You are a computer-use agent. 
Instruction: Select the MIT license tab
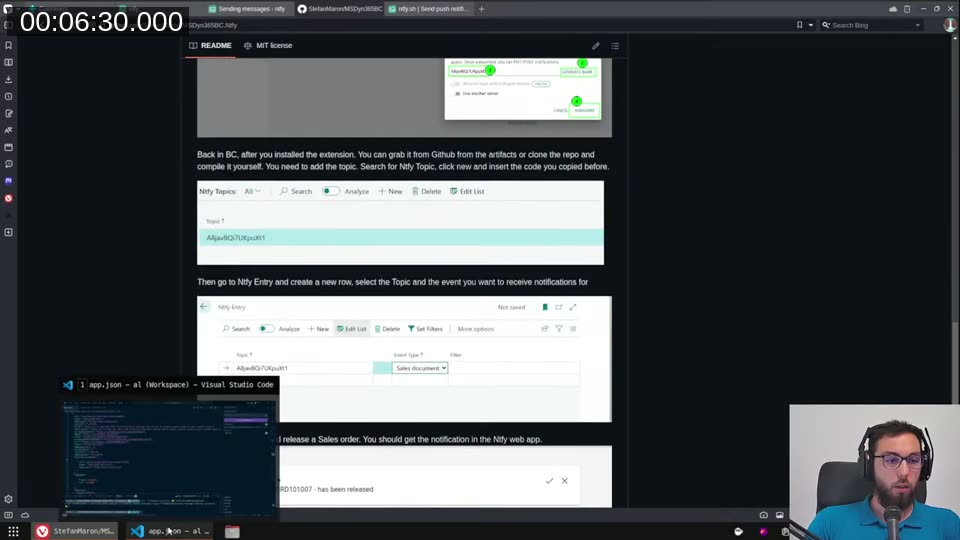click(268, 45)
